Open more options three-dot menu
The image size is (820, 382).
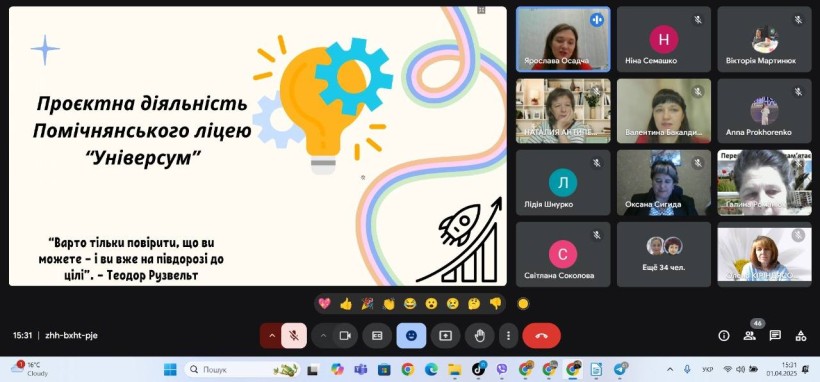508,336
